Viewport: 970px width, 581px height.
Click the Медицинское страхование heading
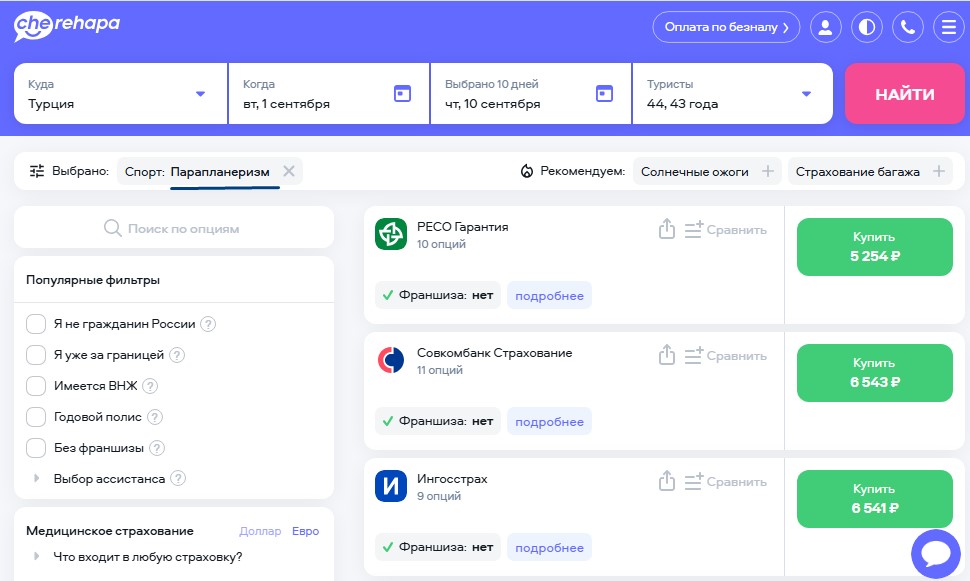click(109, 531)
